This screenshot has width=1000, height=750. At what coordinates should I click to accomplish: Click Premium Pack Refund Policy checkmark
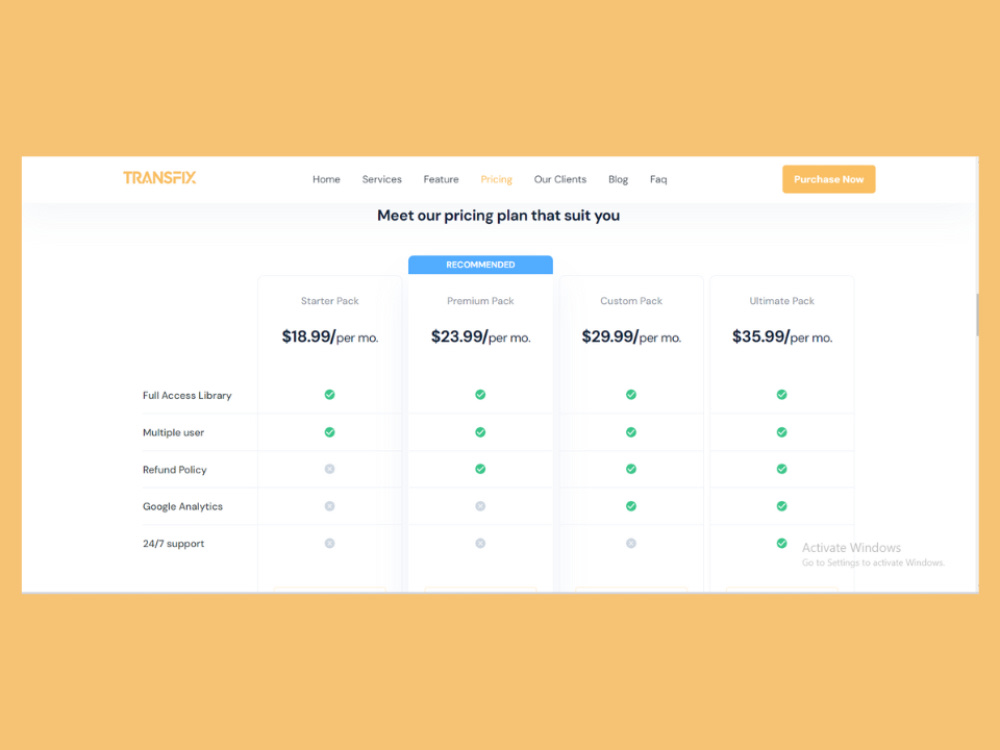[480, 469]
